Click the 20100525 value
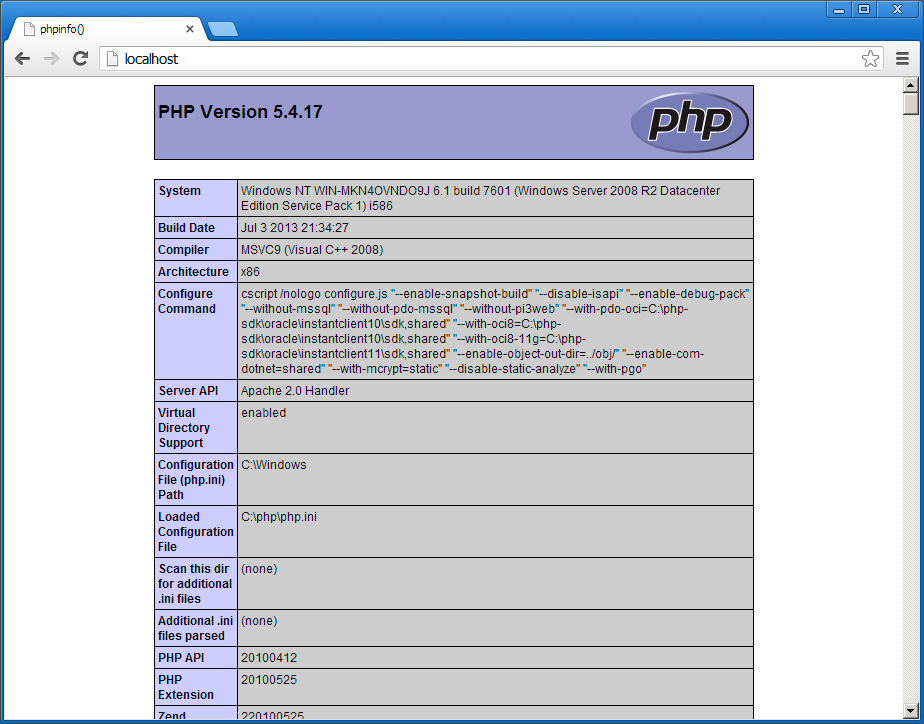This screenshot has width=924, height=724. pos(269,680)
